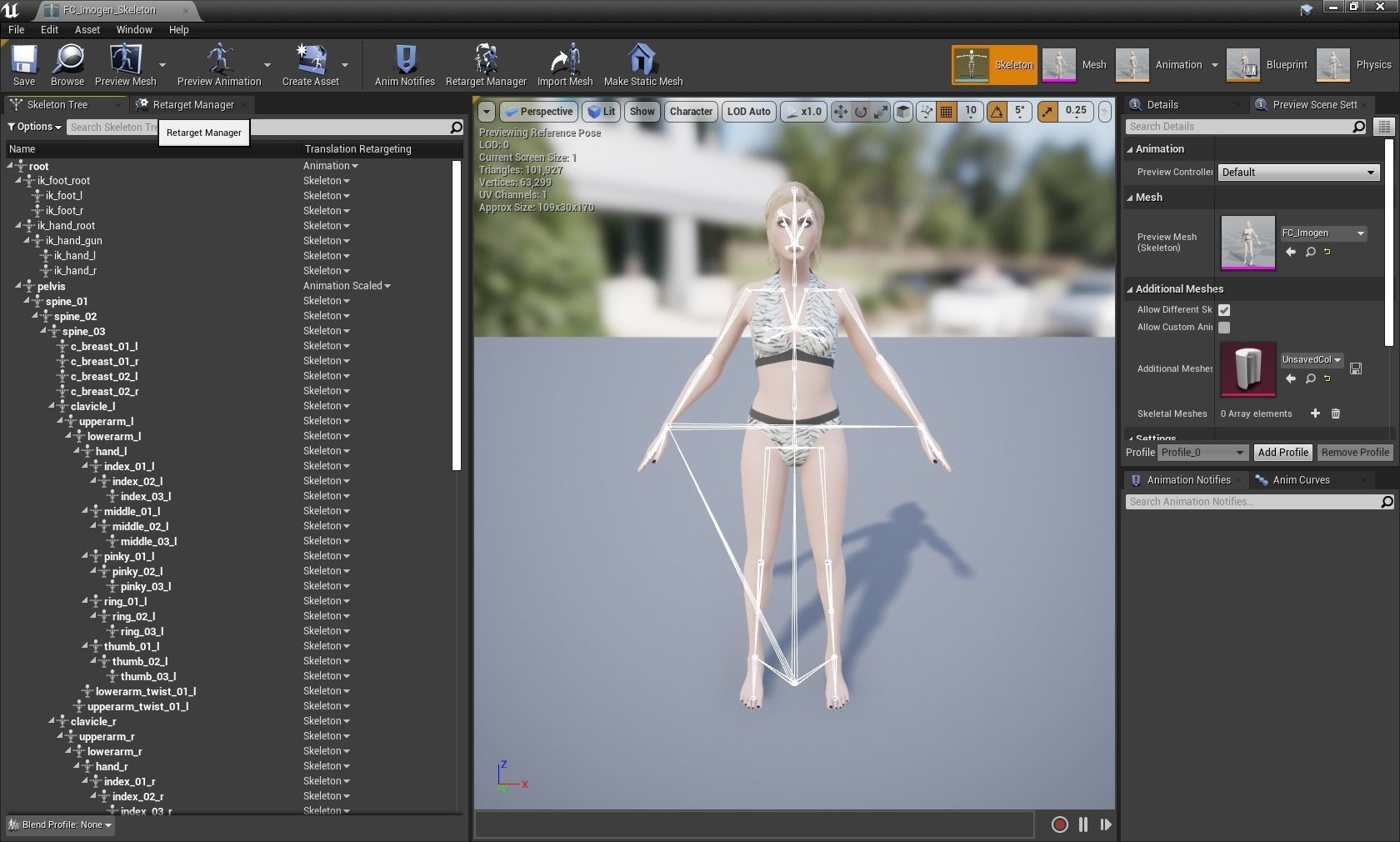Open Blend Profile None dropdown
This screenshot has width=1400, height=842.
coord(60,825)
